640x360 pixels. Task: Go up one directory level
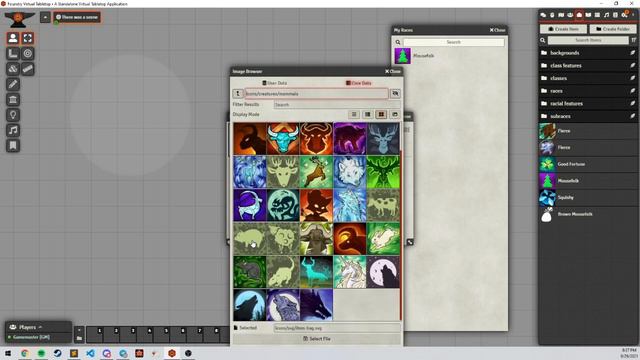[x=238, y=94]
